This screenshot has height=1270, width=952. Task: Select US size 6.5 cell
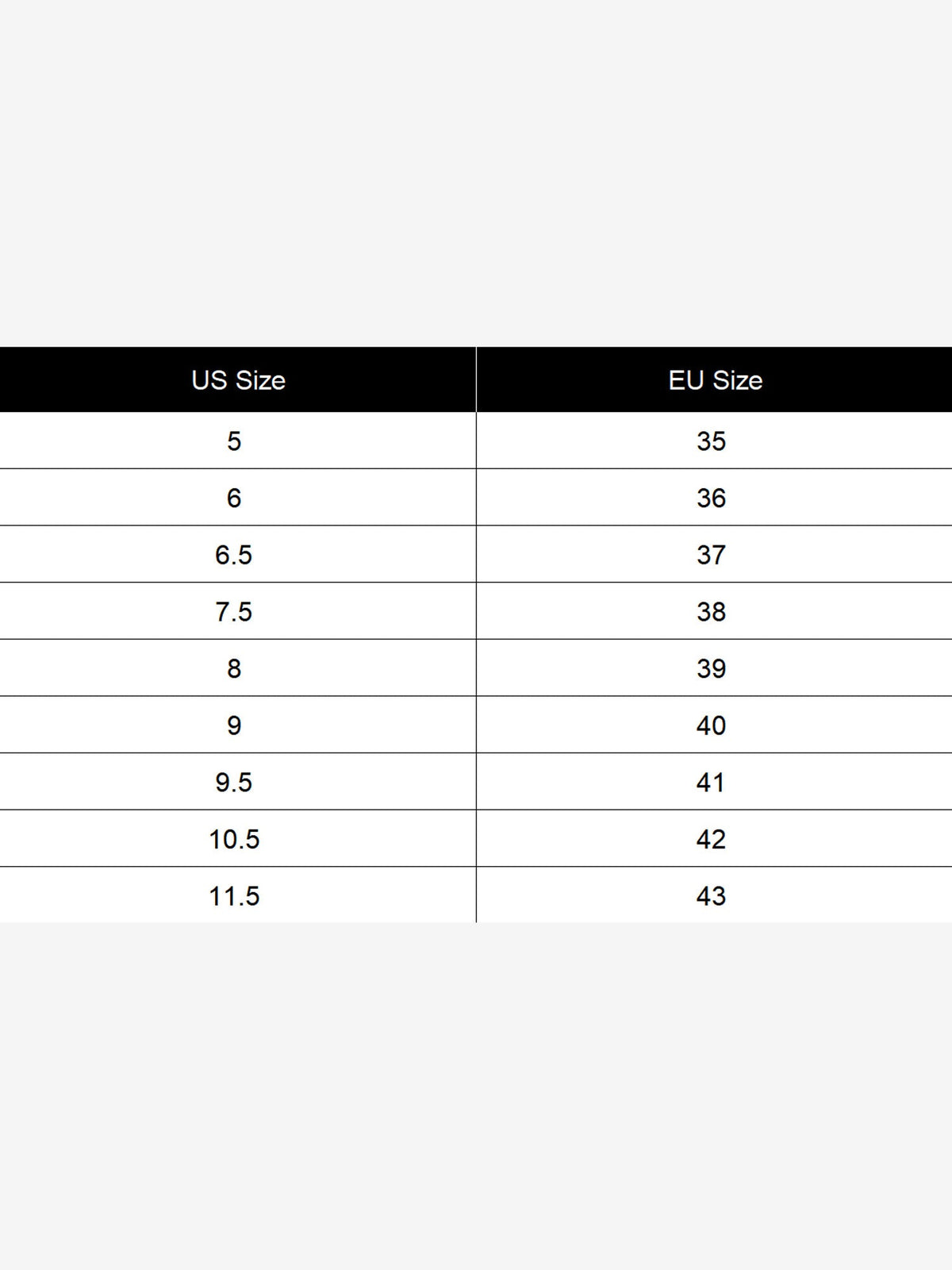pos(238,554)
